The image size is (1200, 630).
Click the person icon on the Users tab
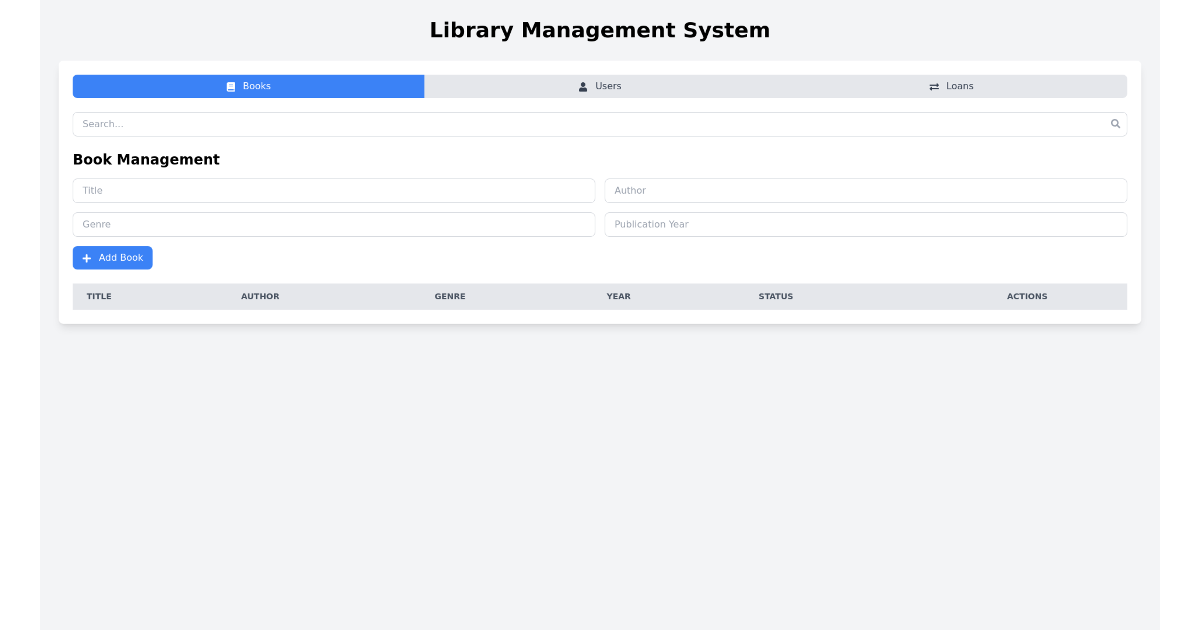coord(583,86)
